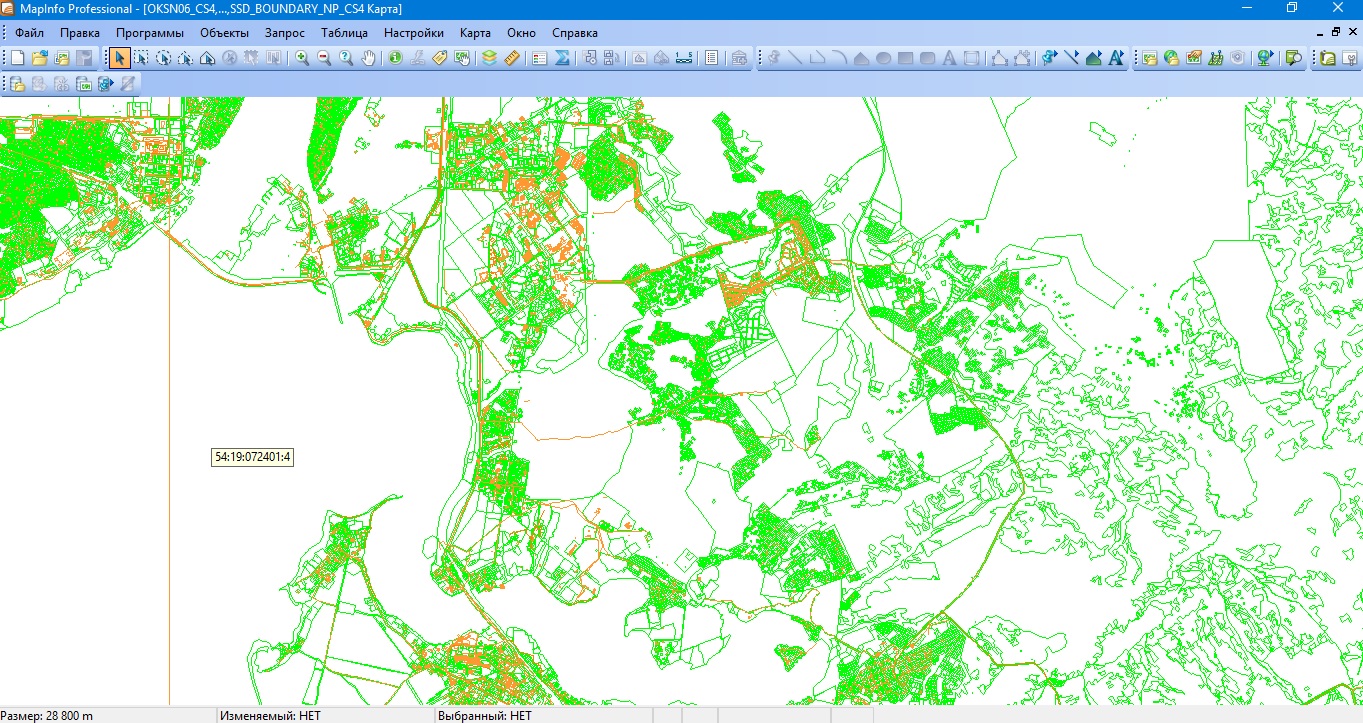Viewport: 1363px width, 723px height.
Task: Open the Запрос menu
Action: 285,33
